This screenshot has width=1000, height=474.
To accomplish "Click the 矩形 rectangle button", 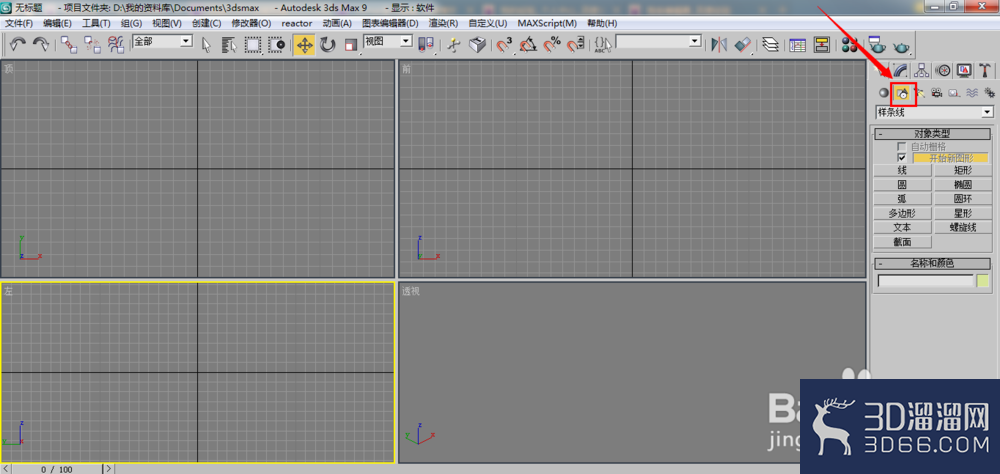I will coord(962,170).
